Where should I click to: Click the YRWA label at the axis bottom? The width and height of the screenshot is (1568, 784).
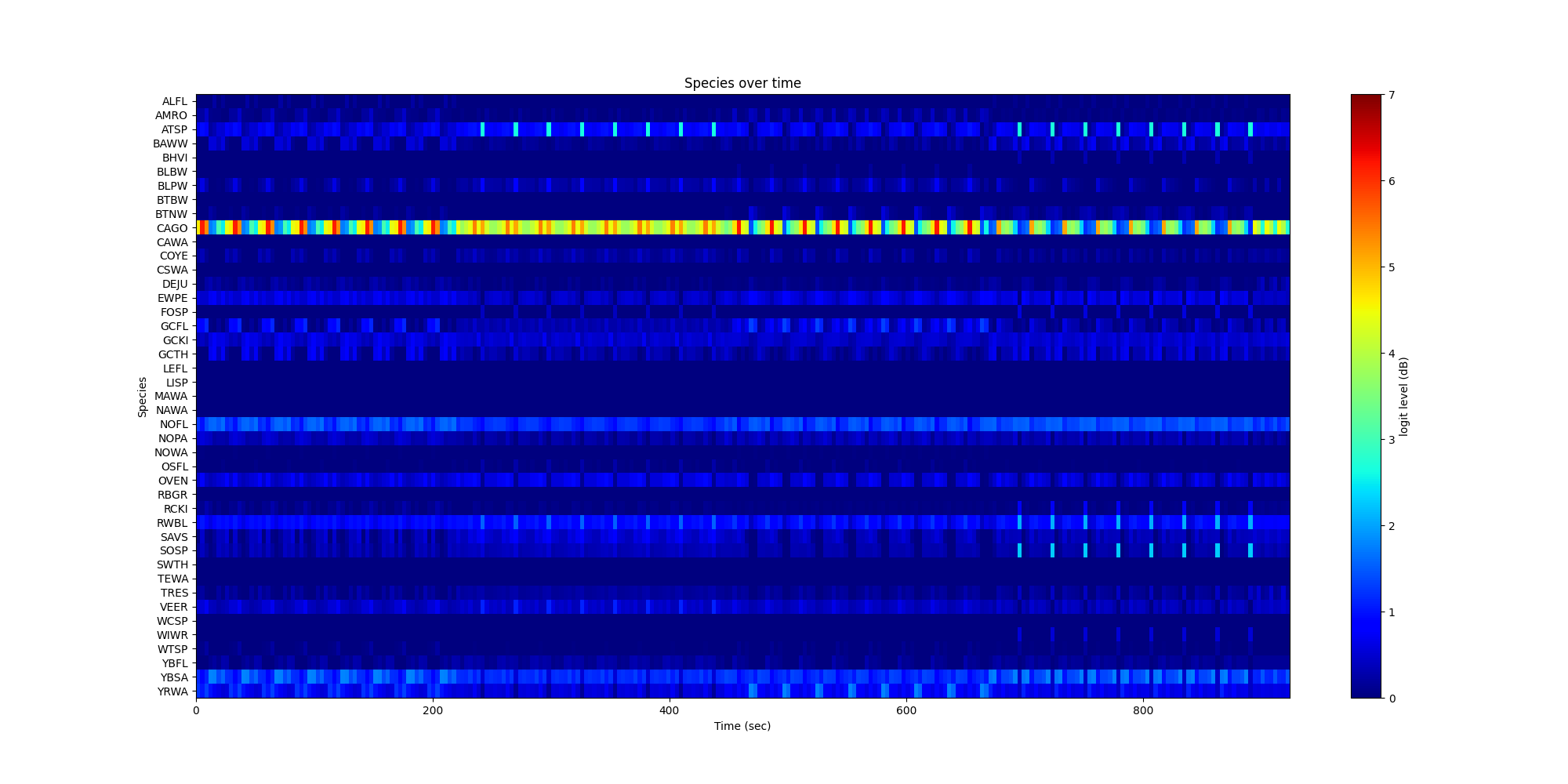click(172, 691)
